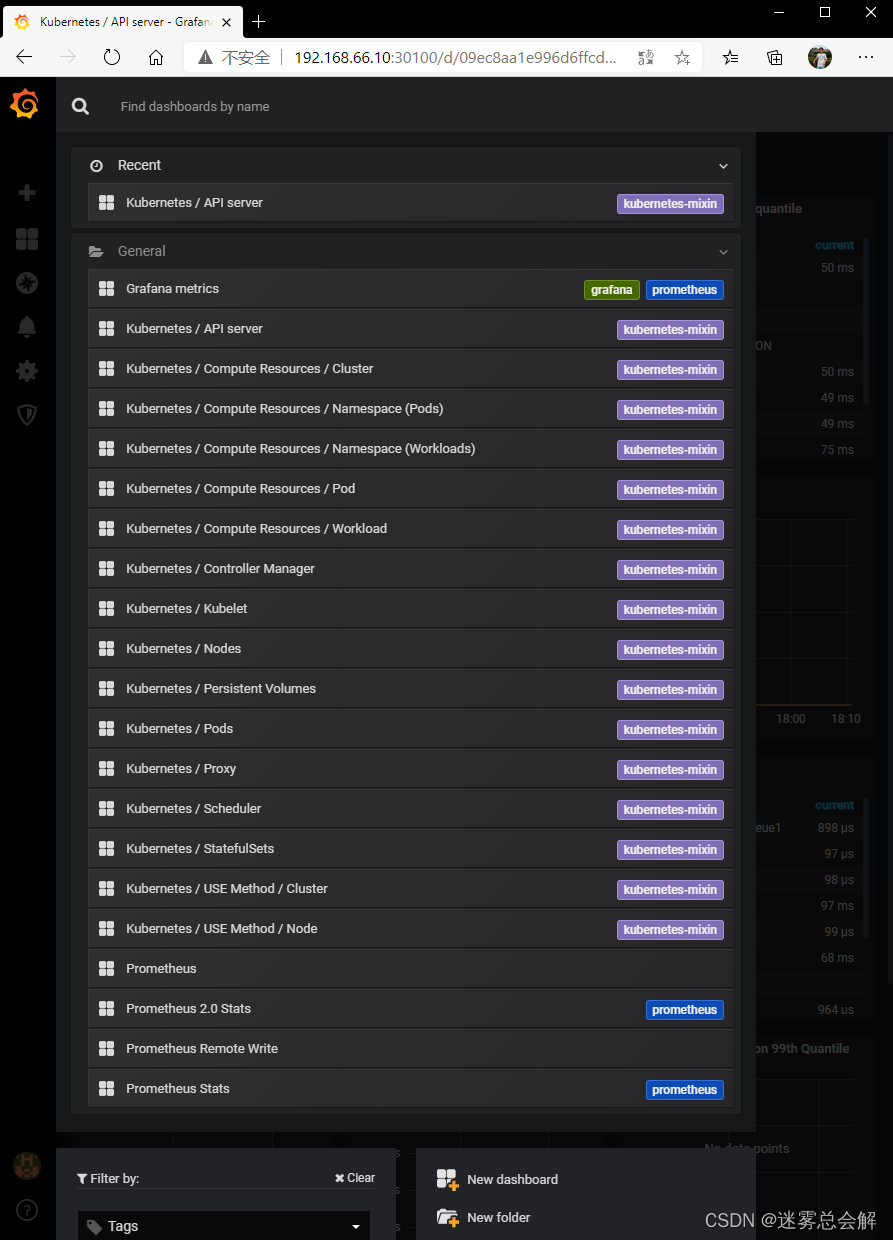Open the Create plus icon in sidebar
Viewport: 893px width, 1240px height.
(27, 193)
